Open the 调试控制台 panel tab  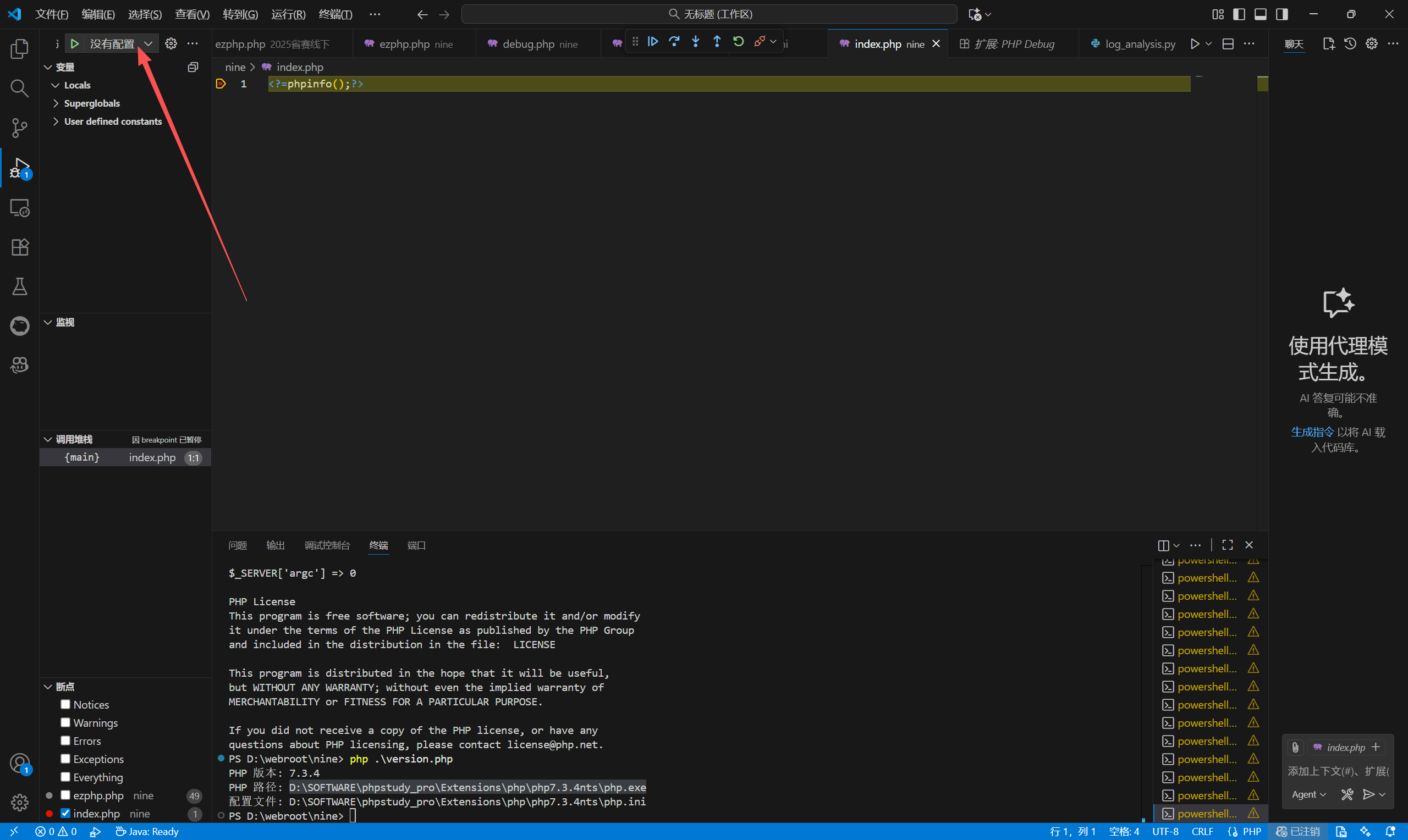coord(327,546)
